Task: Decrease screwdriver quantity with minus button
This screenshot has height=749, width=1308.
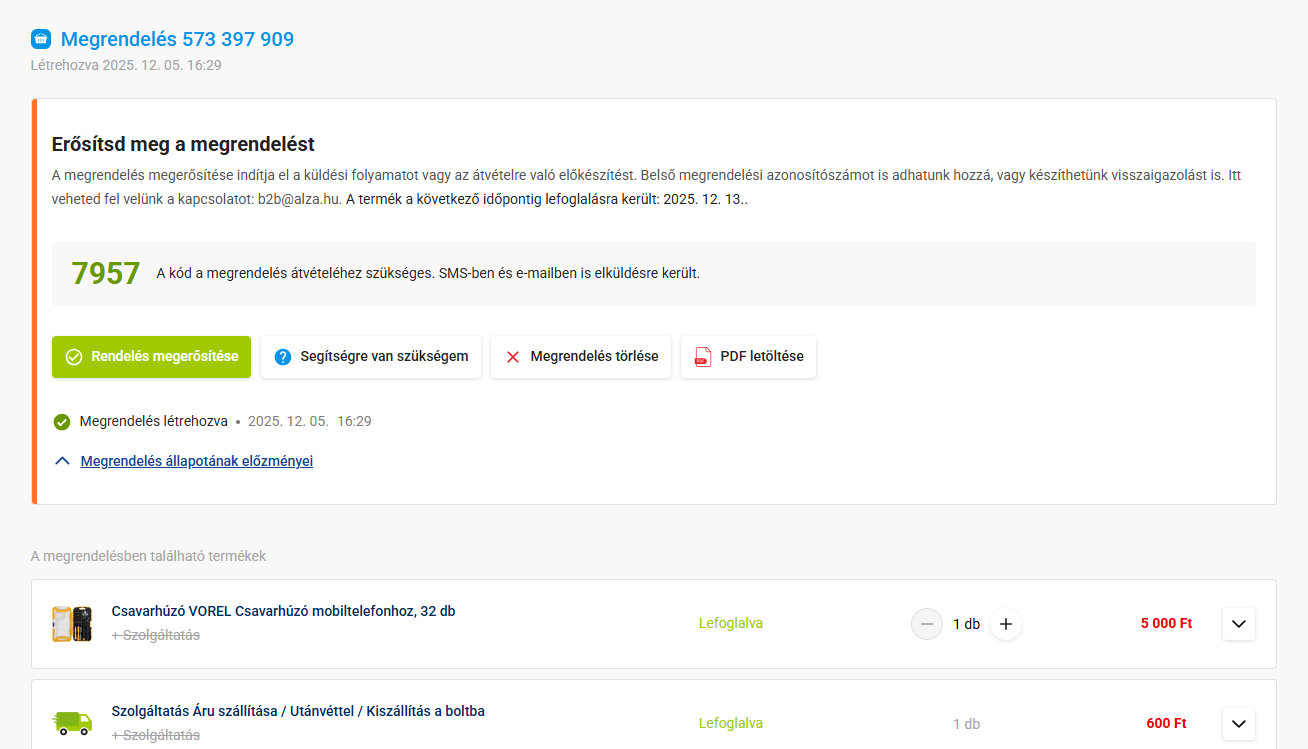Action: tap(927, 624)
